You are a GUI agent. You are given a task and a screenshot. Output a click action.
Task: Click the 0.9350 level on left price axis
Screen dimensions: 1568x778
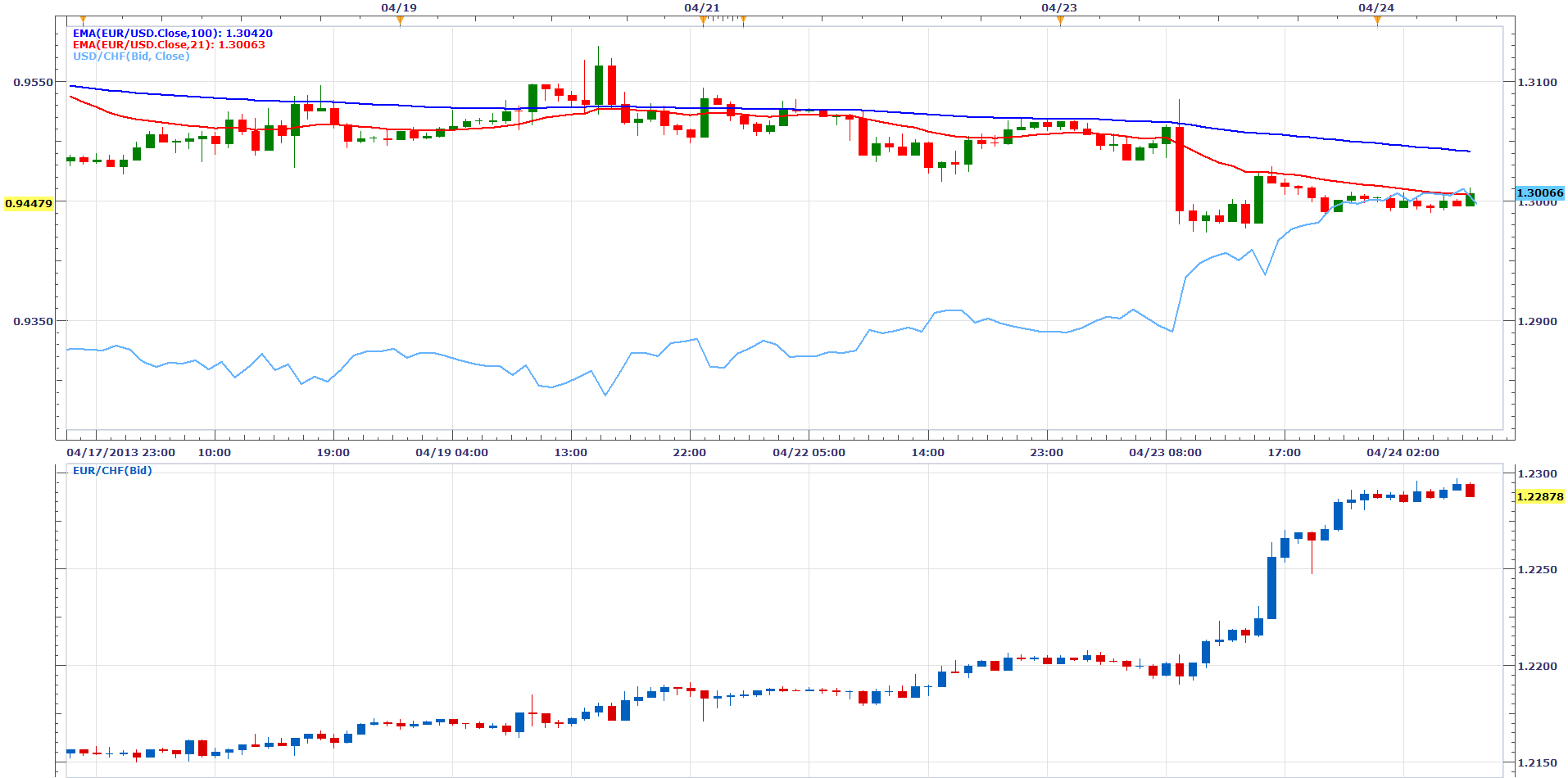[34, 322]
